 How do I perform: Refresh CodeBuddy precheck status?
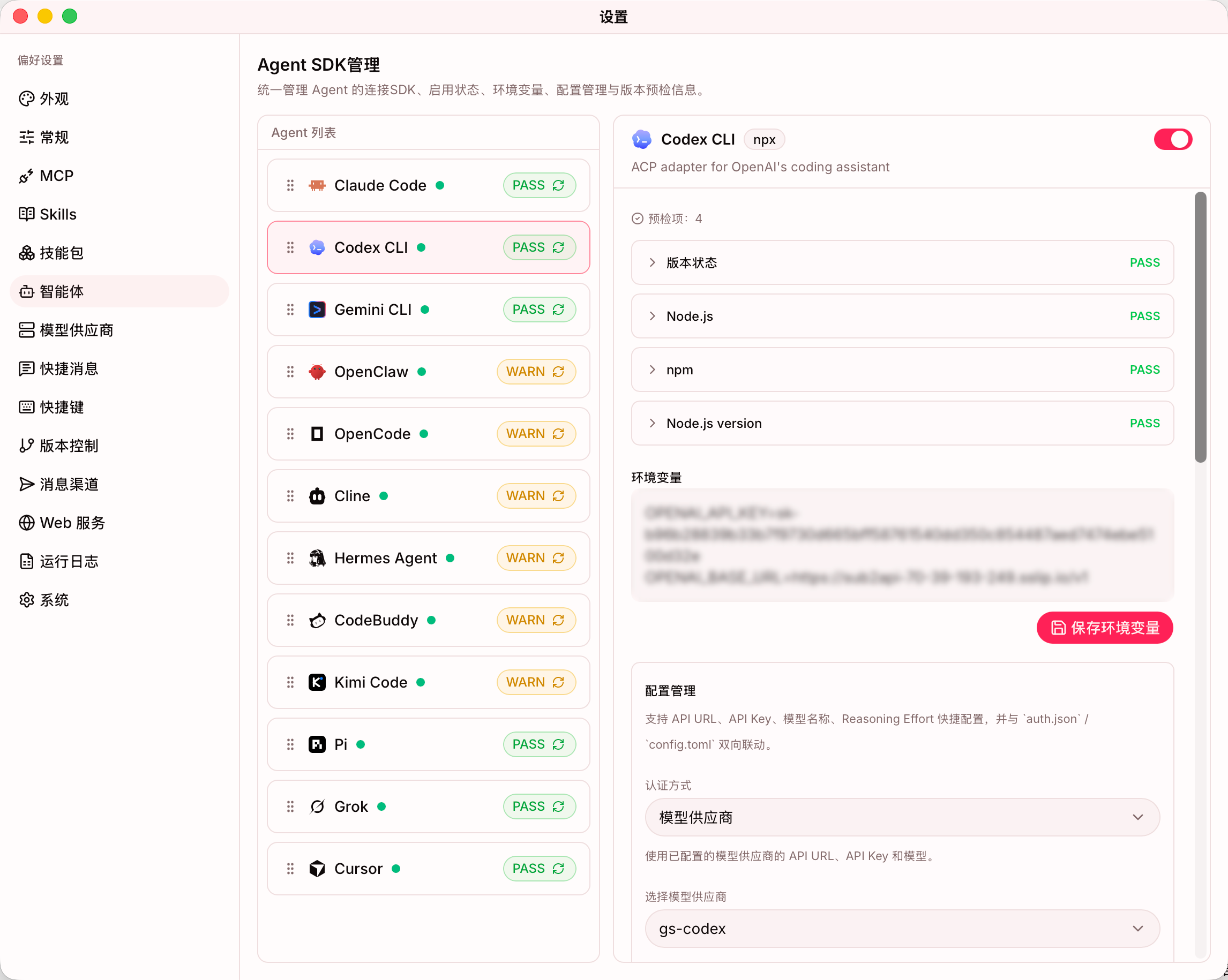pyautogui.click(x=558, y=620)
